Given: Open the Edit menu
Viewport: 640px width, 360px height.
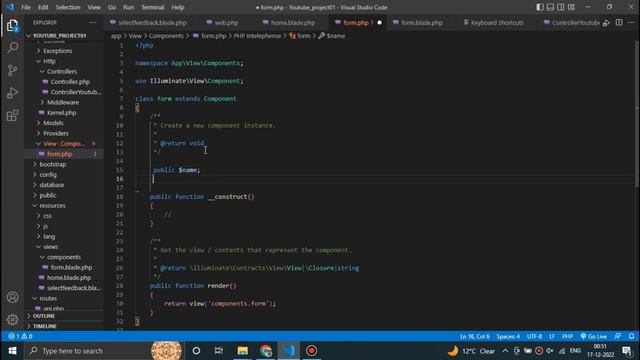Looking at the screenshot, I should tap(43, 7).
